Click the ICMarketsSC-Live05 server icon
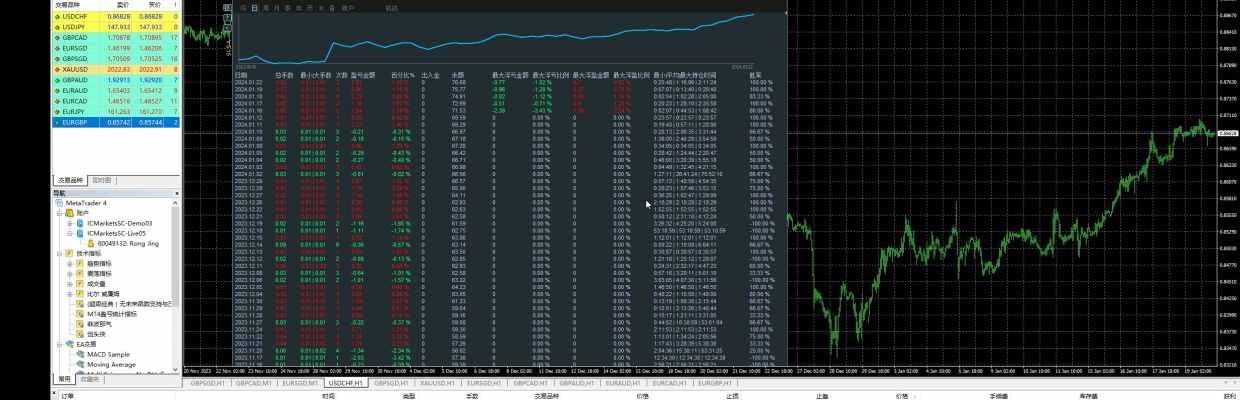Viewport: 1240px width, 400px height. click(x=81, y=233)
